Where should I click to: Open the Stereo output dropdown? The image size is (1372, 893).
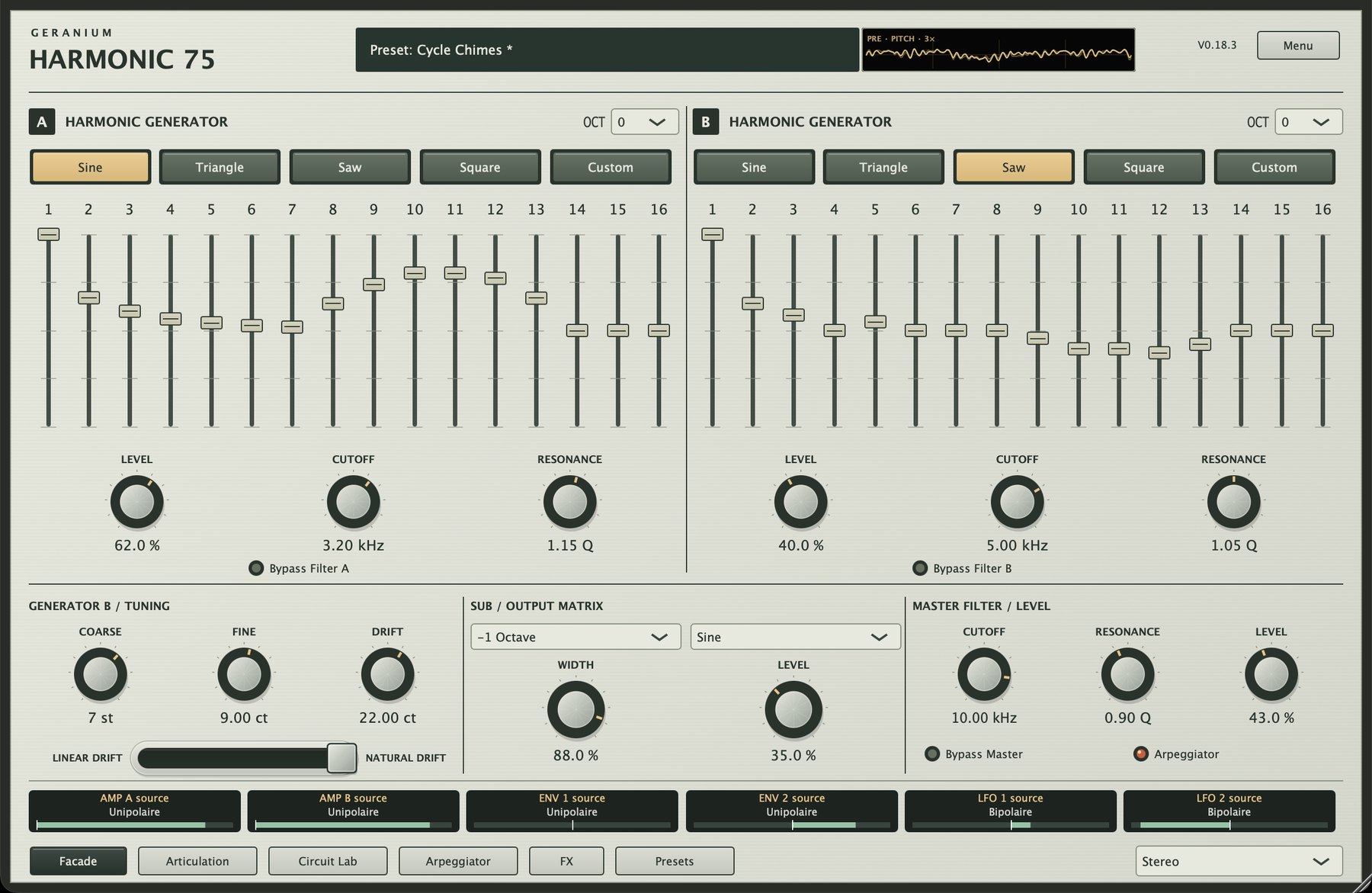point(1239,861)
